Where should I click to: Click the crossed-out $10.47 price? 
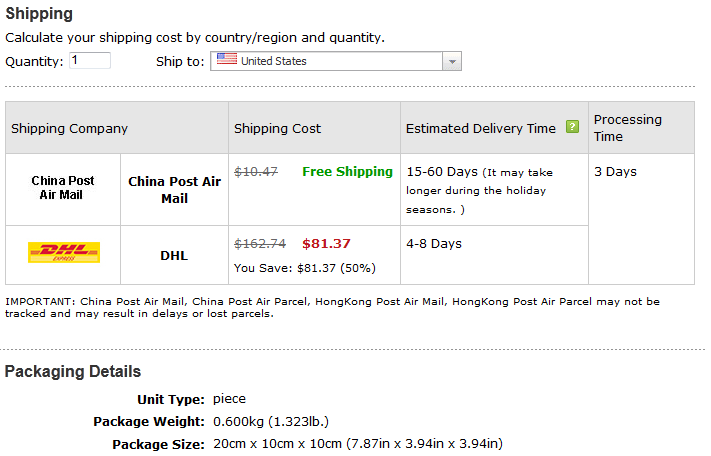pos(256,171)
